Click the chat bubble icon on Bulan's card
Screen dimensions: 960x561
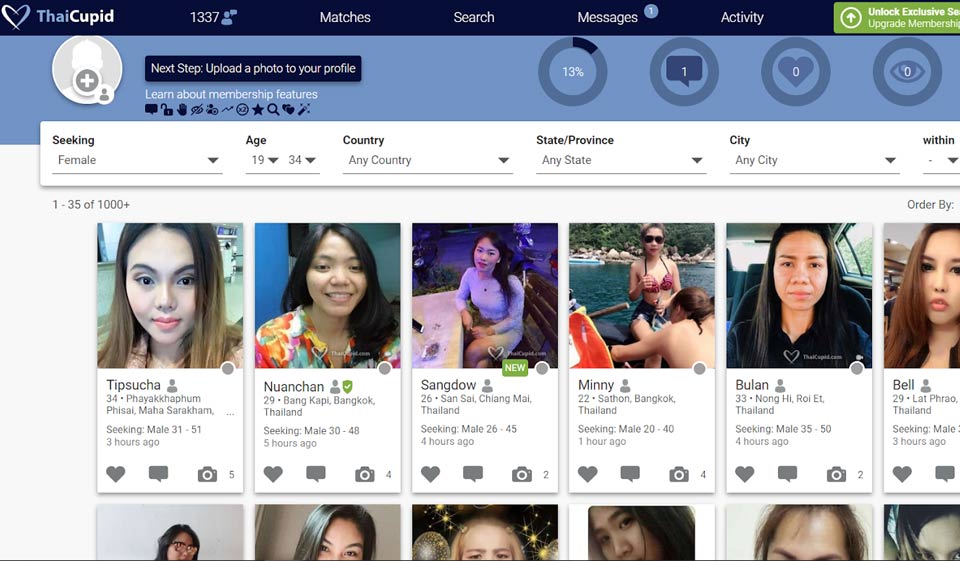(x=787, y=474)
